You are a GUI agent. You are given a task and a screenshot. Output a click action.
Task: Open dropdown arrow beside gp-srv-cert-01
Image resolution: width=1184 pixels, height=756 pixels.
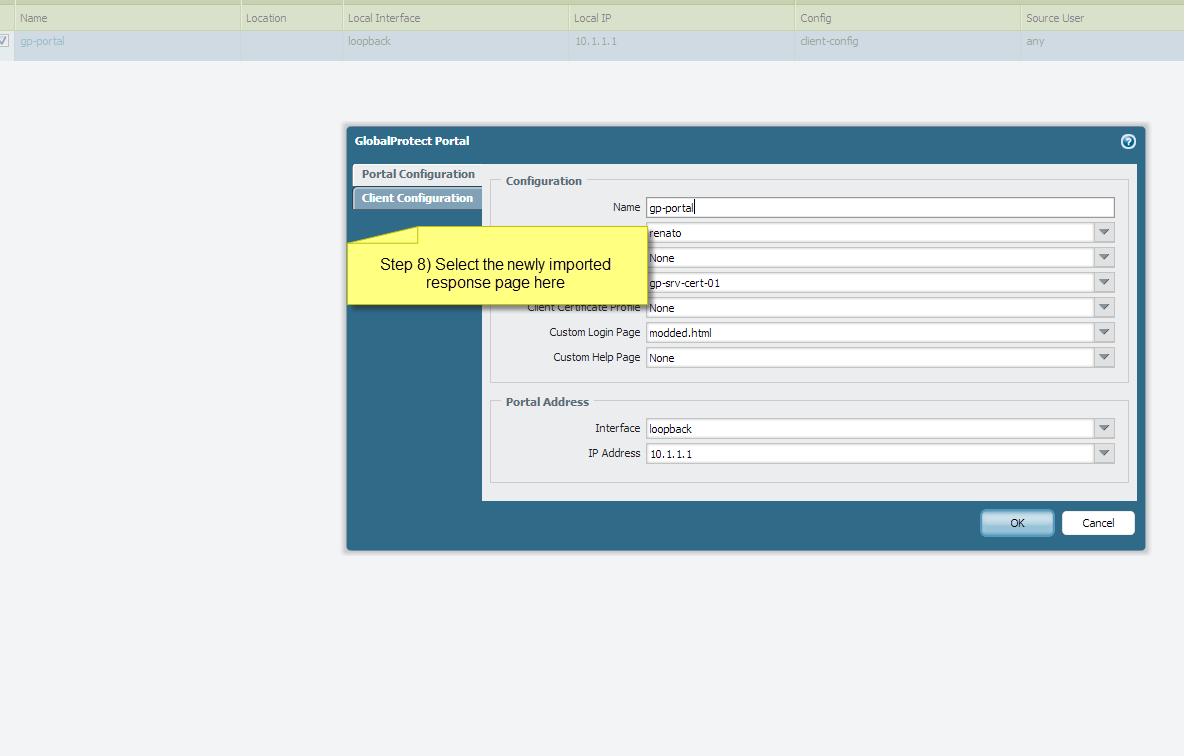click(x=1104, y=282)
